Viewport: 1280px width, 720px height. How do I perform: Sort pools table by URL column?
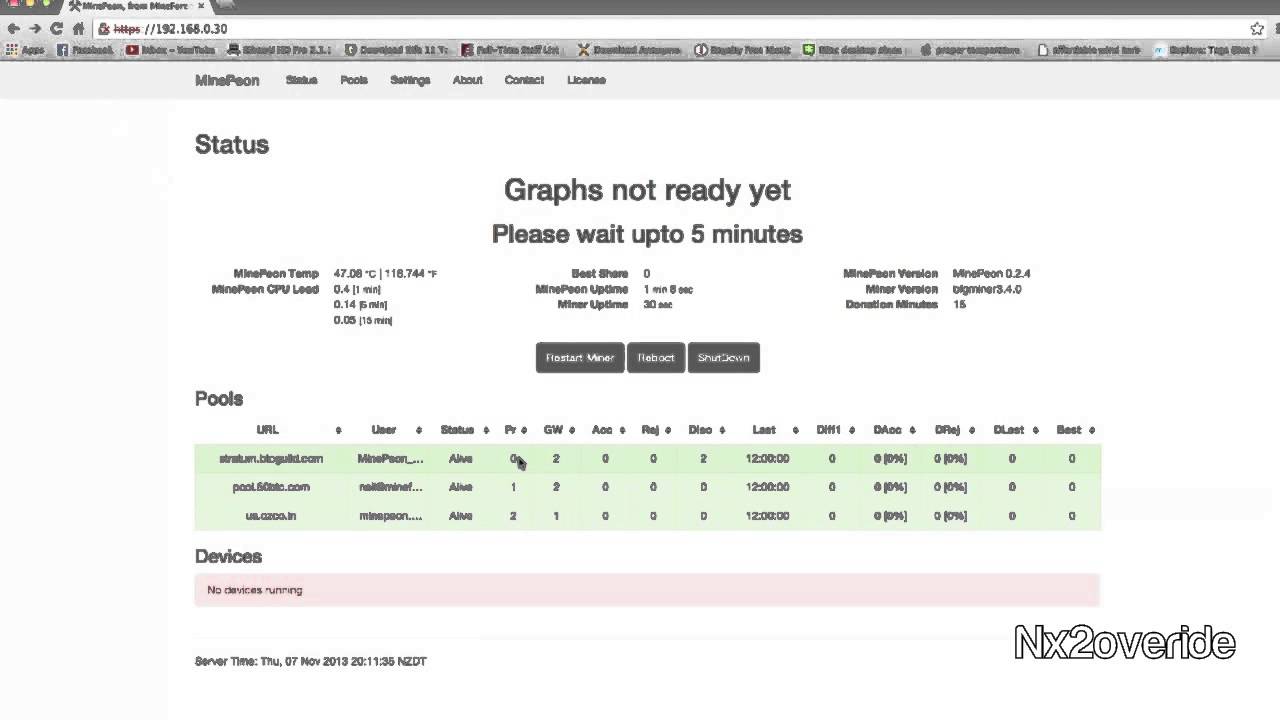click(x=268, y=430)
